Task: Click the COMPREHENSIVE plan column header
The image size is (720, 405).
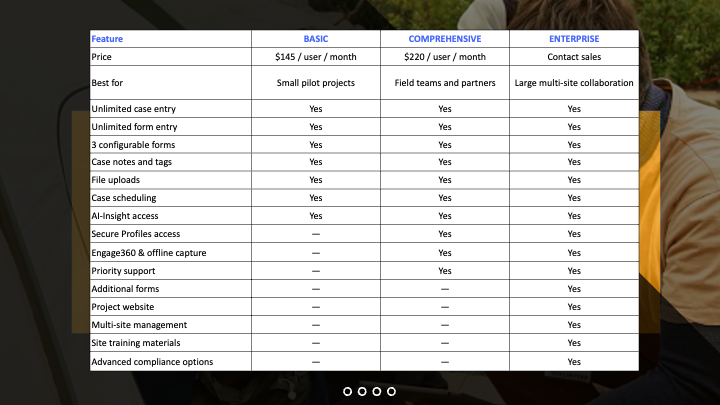Action: (x=445, y=39)
